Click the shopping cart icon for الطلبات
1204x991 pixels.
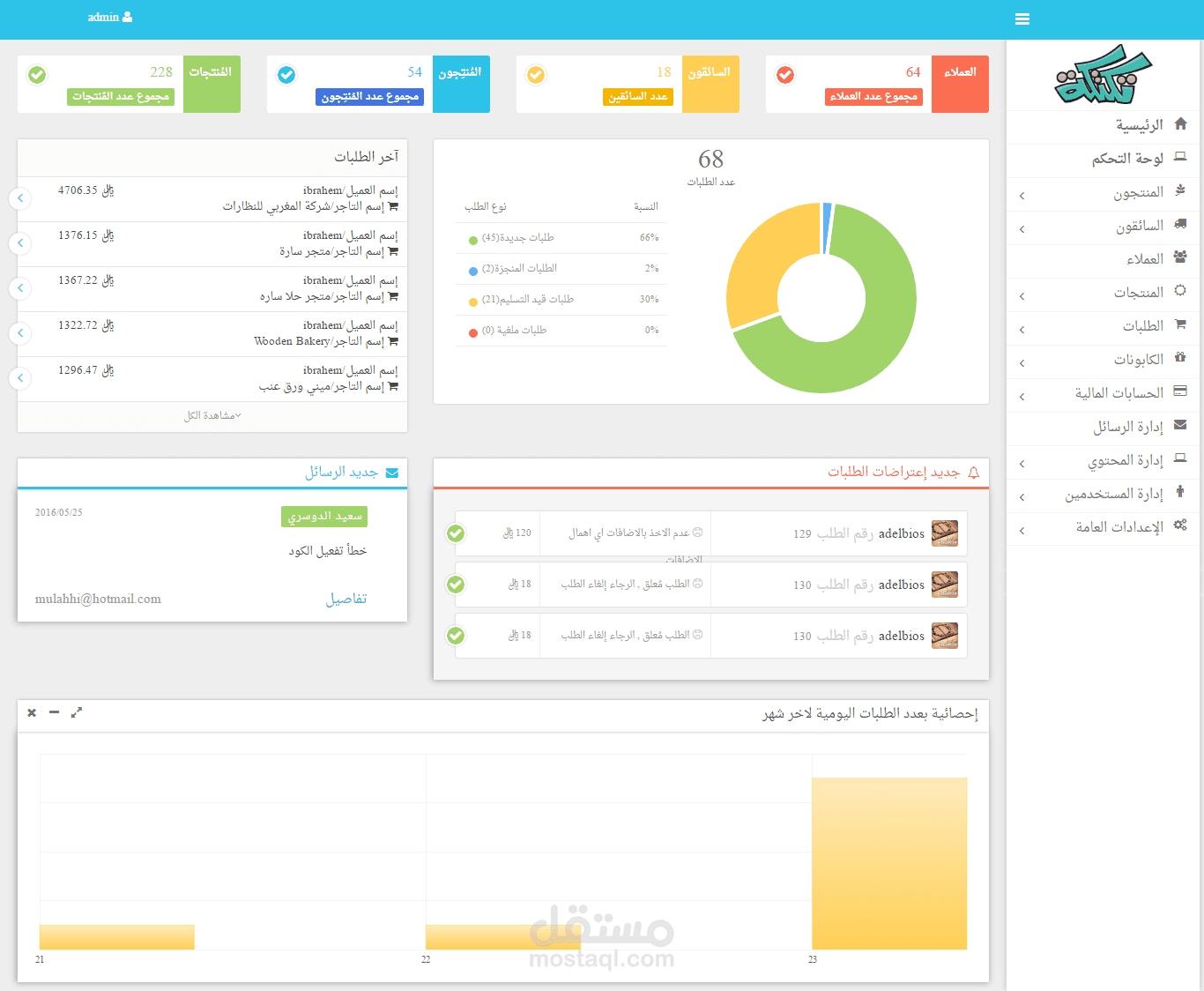pos(1181,324)
